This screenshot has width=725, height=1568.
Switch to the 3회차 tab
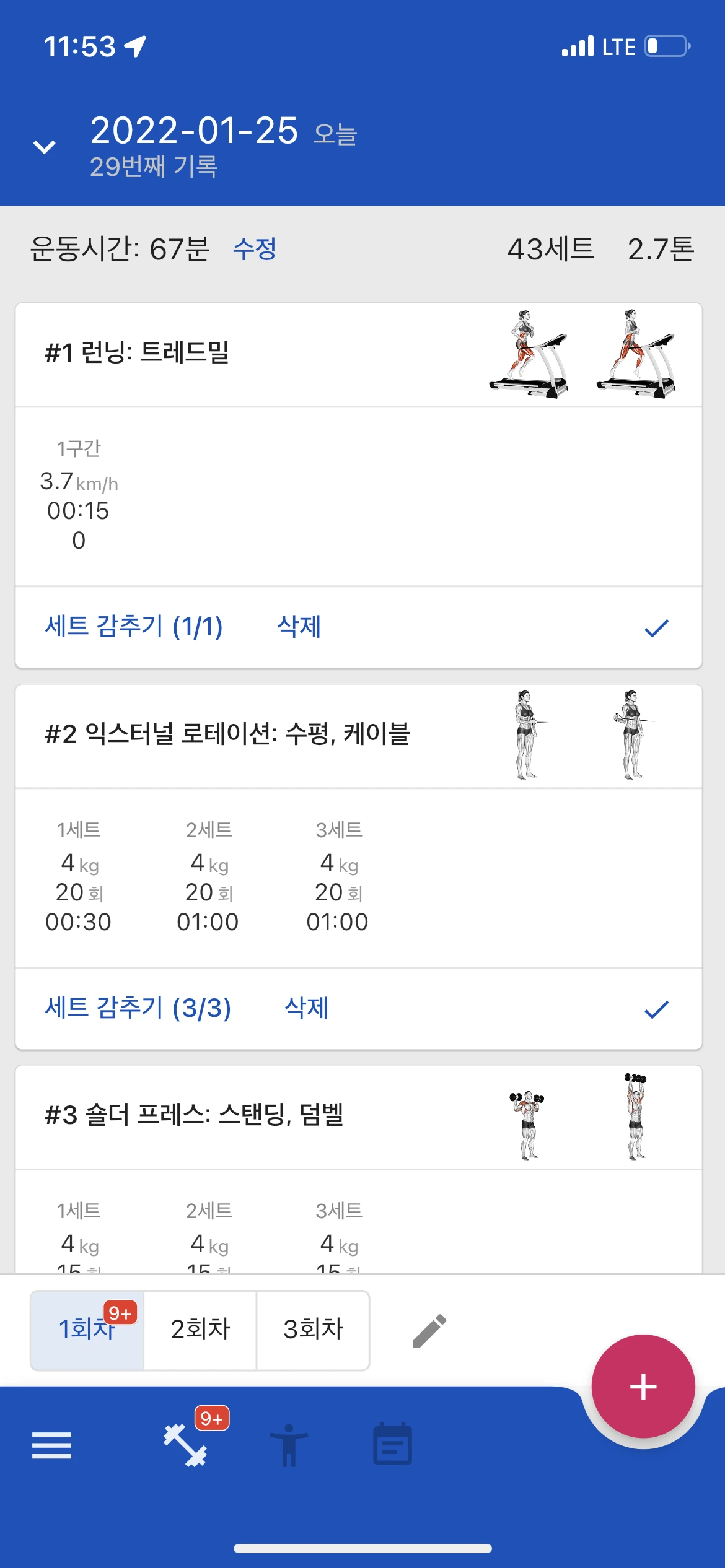(x=313, y=1330)
